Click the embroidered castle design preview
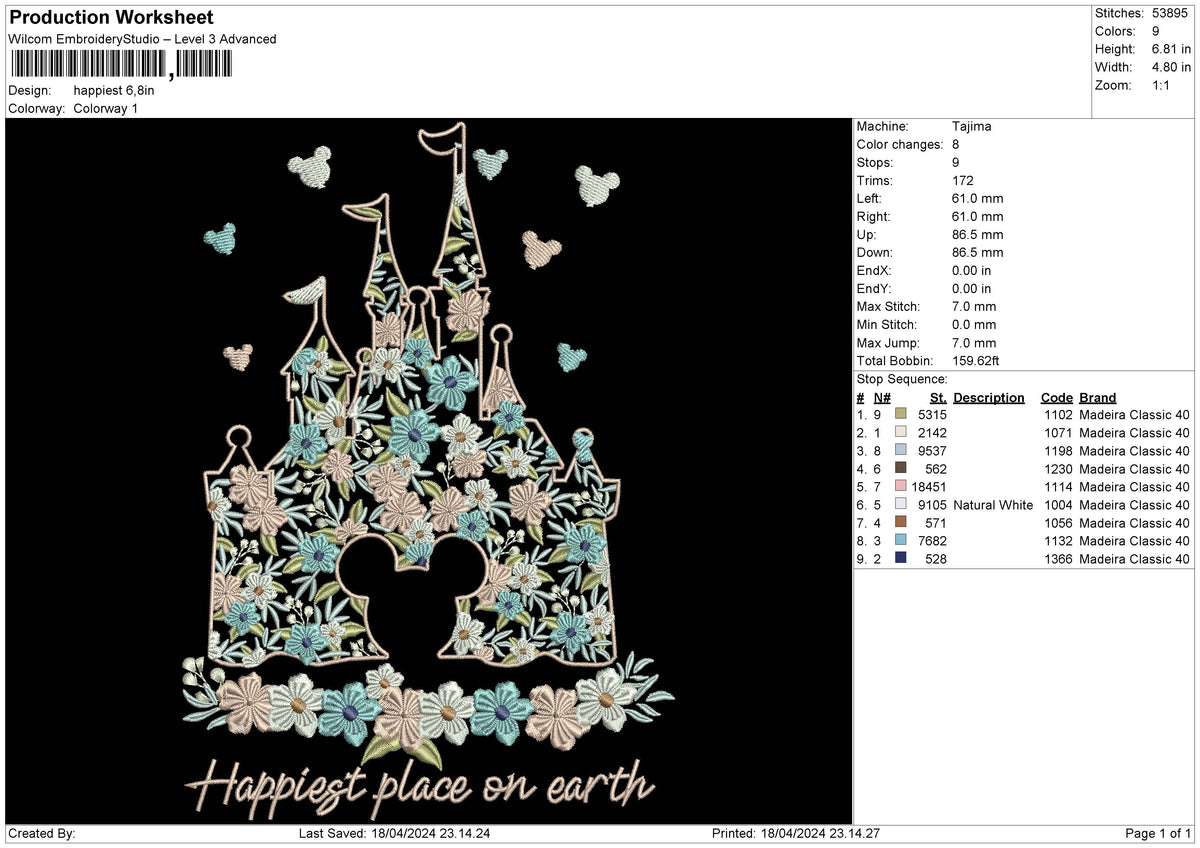The height and width of the screenshot is (848, 1200). click(x=429, y=470)
